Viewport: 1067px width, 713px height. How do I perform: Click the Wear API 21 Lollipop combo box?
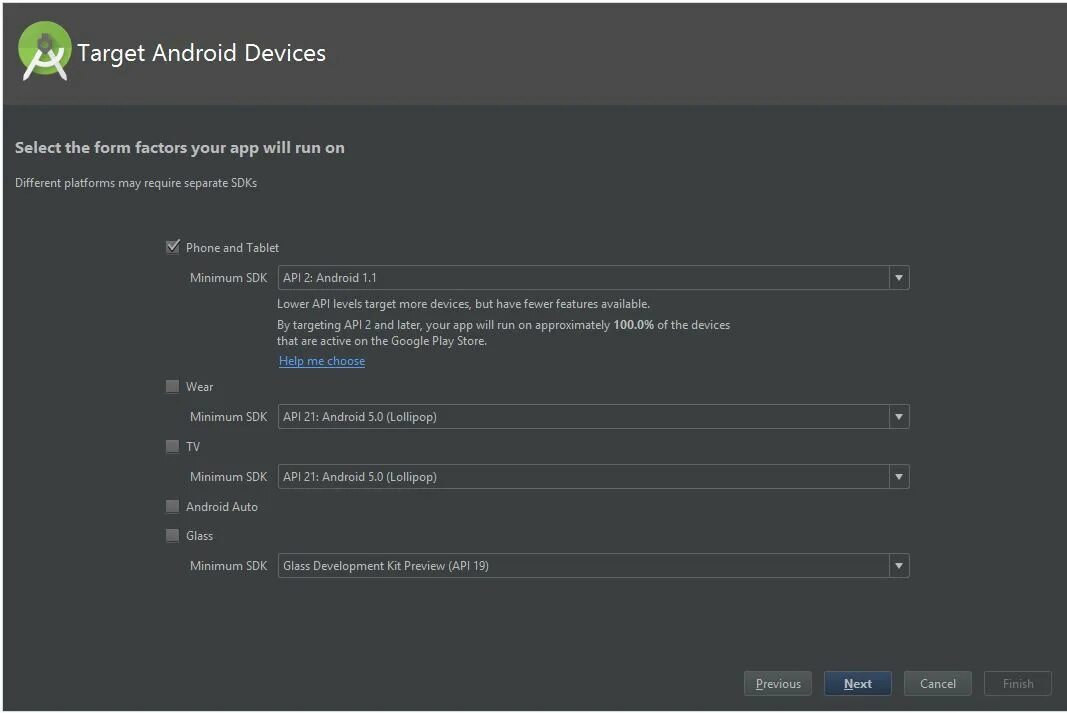tap(583, 416)
